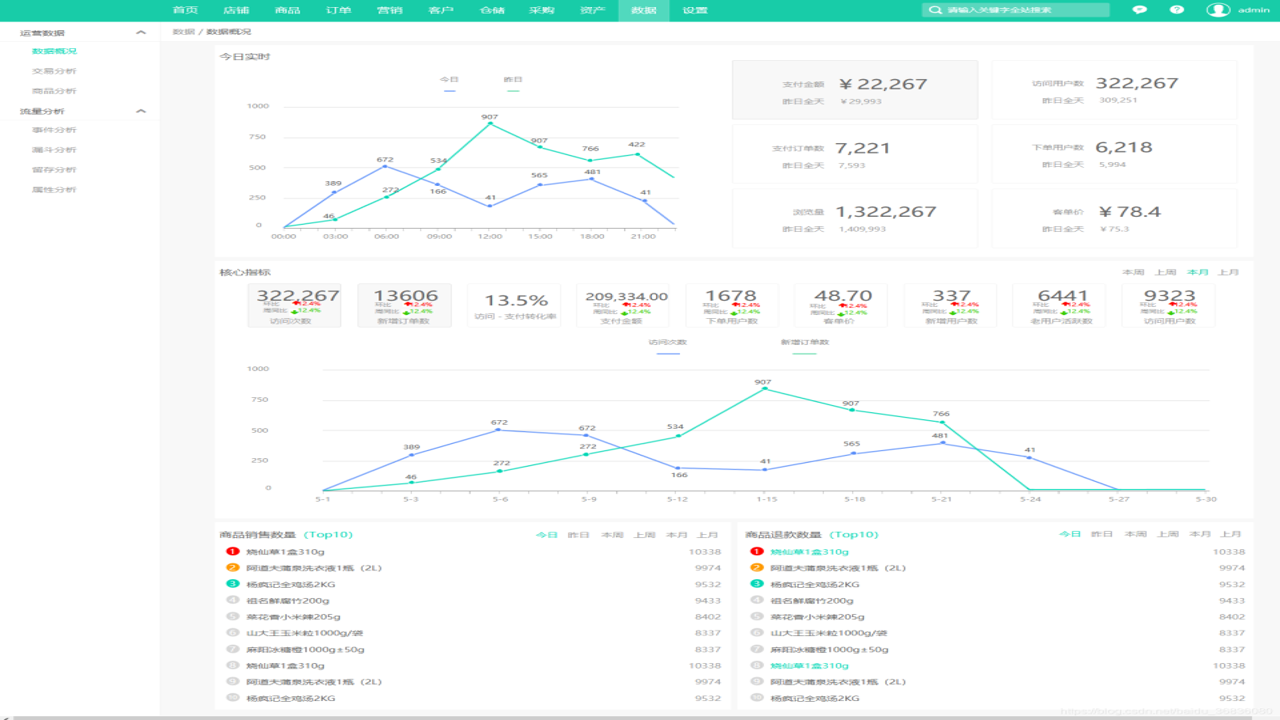
Task: Click the teal rank 3 badge in sales list
Action: (x=232, y=584)
